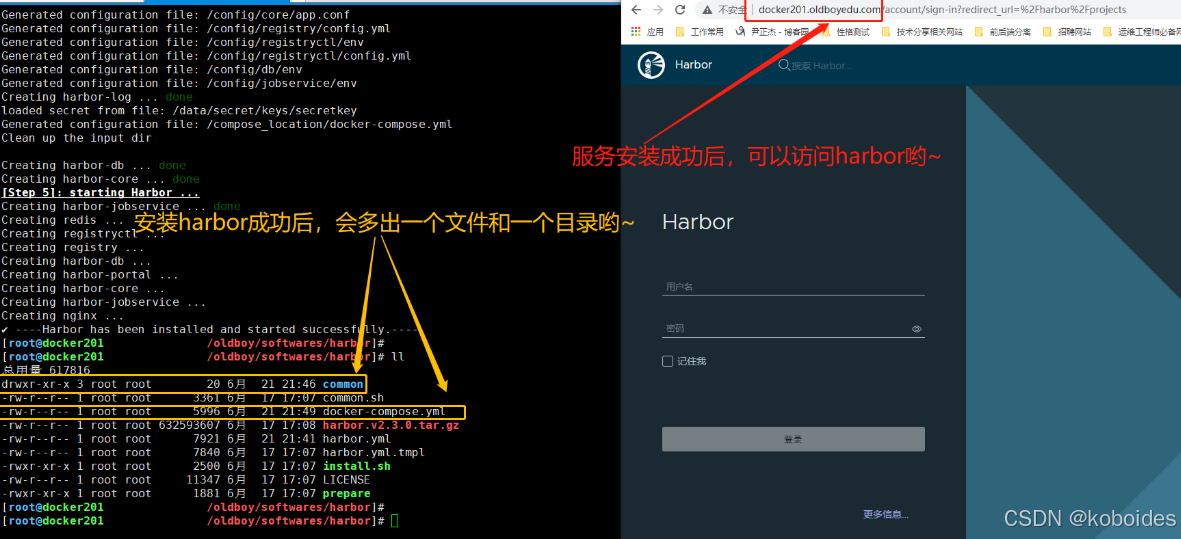The width and height of the screenshot is (1181, 539).
Task: Click the 632593607 file size value
Action: pos(189,425)
